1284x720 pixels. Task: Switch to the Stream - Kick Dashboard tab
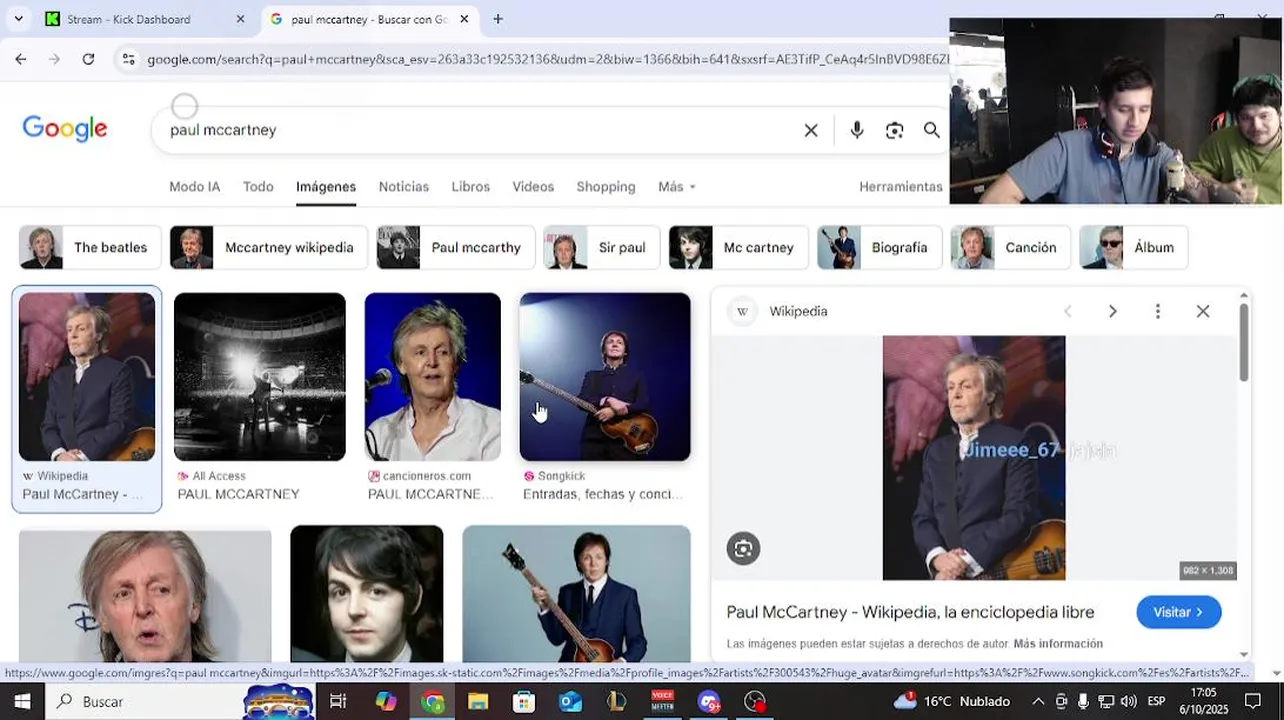[129, 19]
